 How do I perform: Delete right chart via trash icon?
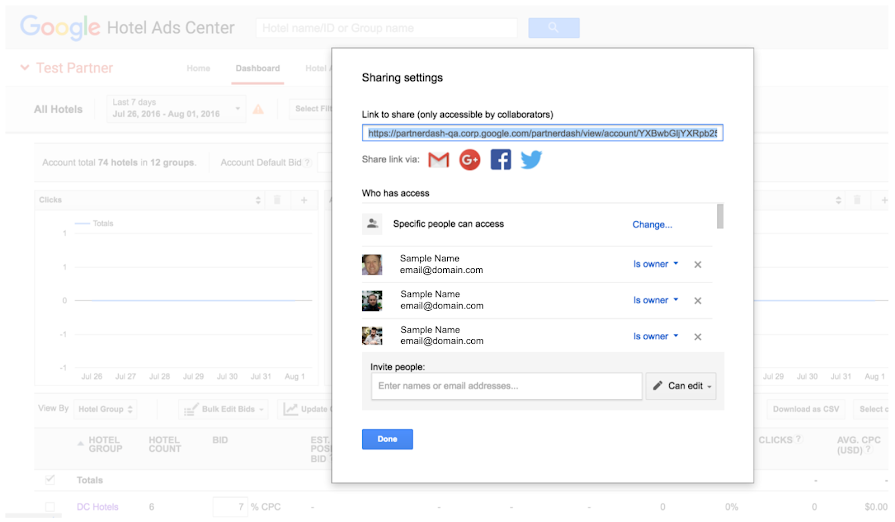(857, 200)
